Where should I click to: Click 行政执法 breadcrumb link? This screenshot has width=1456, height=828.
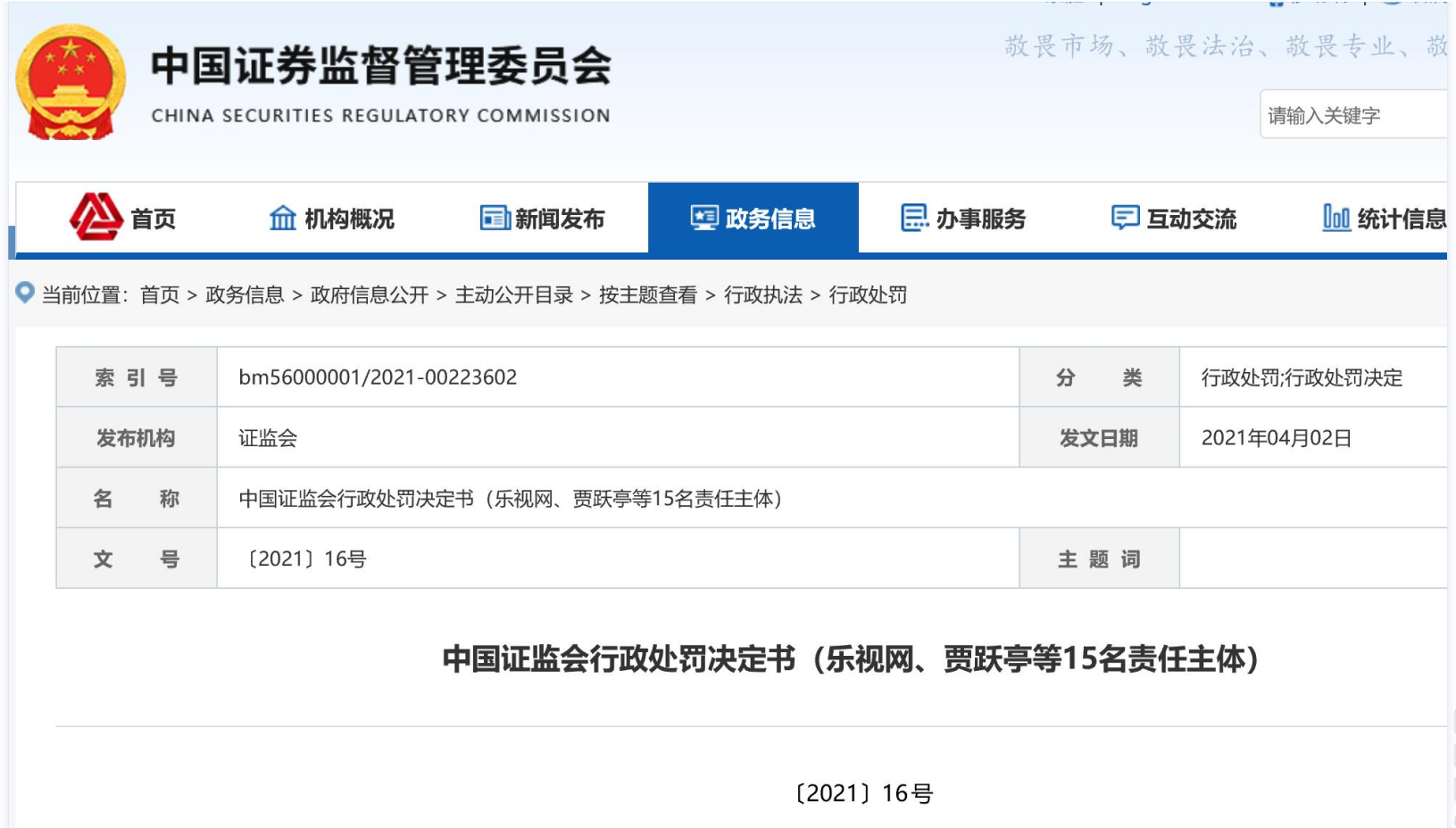[763, 295]
